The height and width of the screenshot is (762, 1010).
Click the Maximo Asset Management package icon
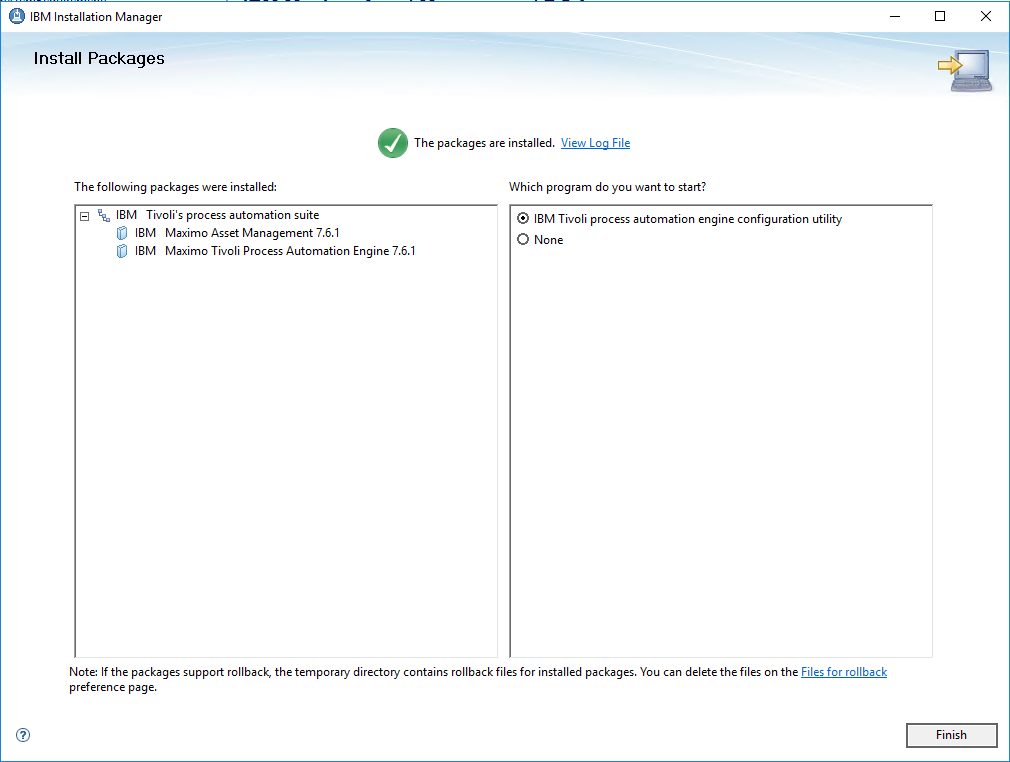pos(122,233)
